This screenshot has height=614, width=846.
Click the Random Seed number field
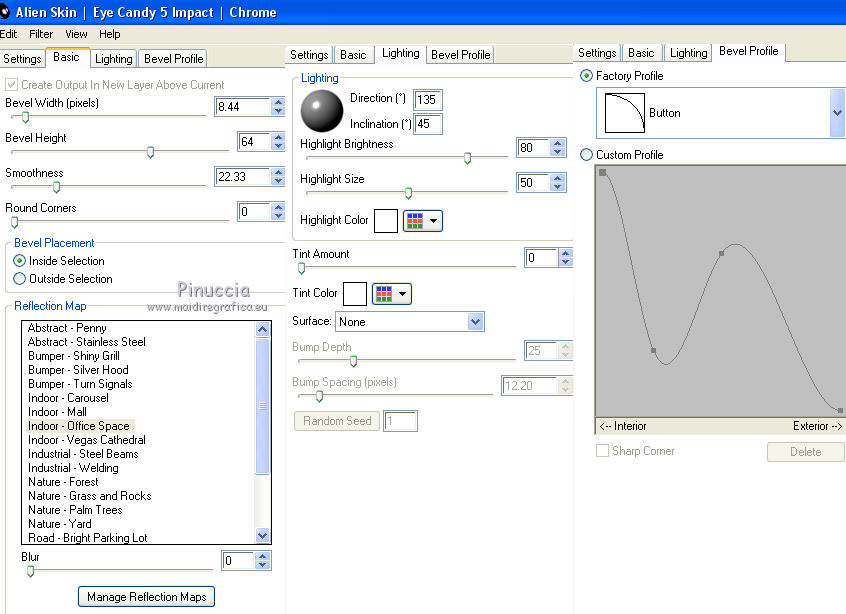pos(400,421)
